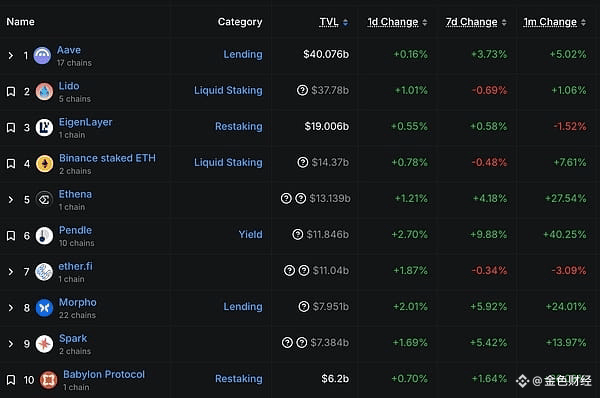
Task: Expand the Ethena row chevron
Action: [11, 200]
